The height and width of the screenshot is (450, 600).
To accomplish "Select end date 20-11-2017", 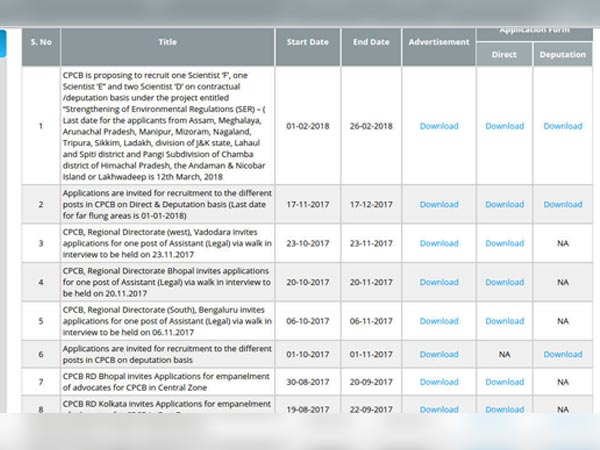I will click(x=371, y=282).
